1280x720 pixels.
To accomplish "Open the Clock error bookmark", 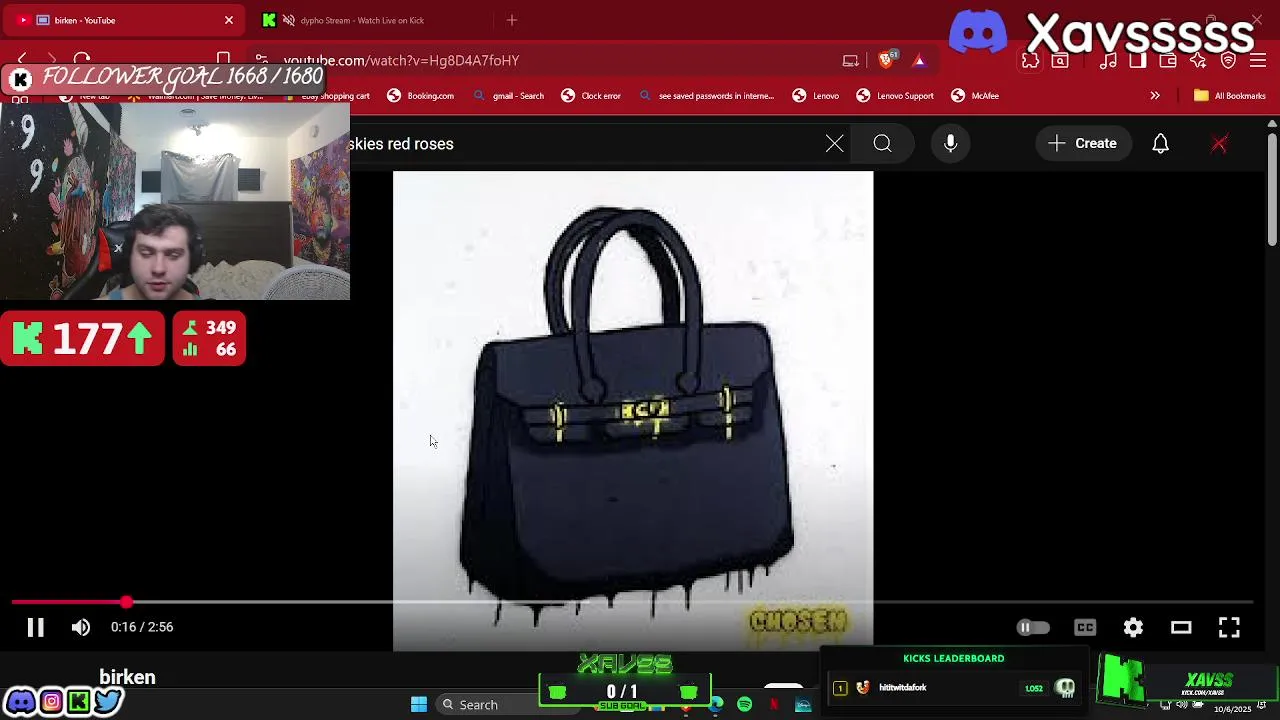I will (591, 96).
